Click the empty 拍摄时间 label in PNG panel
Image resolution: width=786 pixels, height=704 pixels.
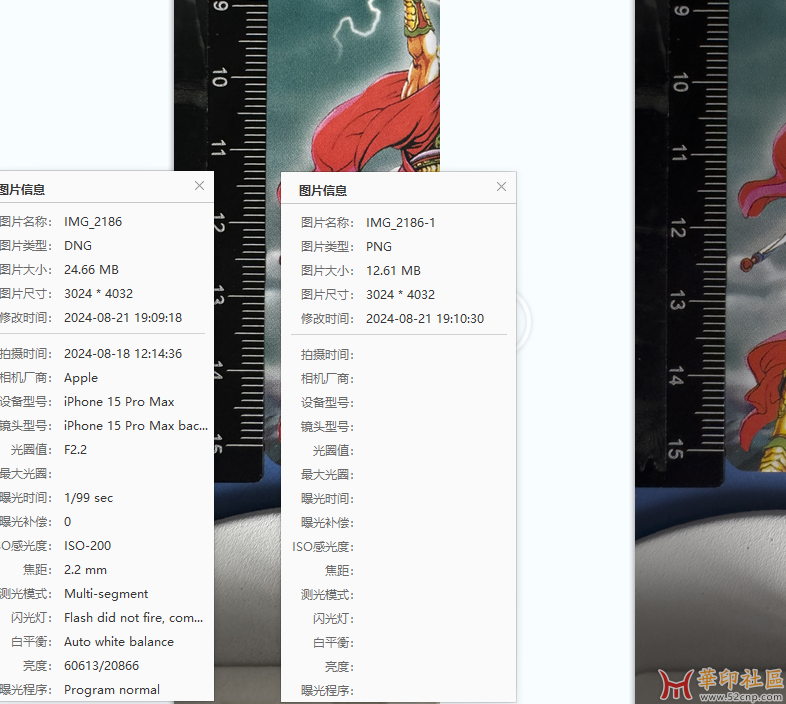click(327, 355)
